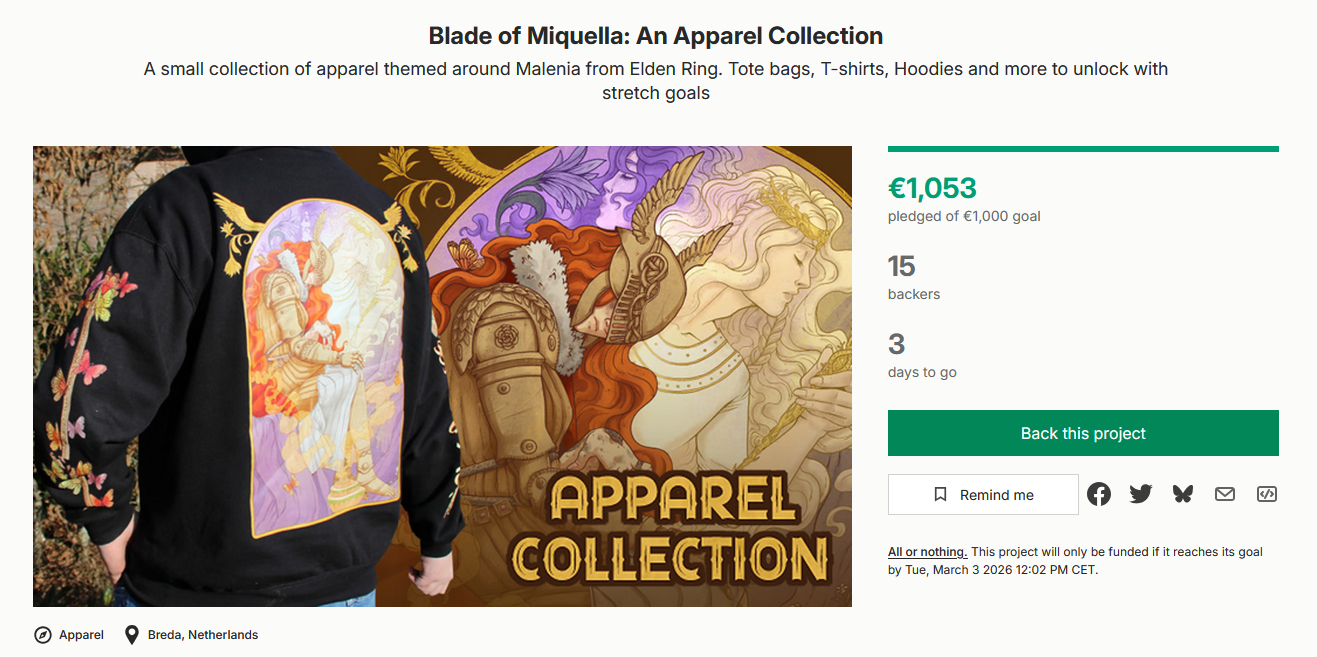Share via the Bluesky butterfly icon
Screen dimensions: 1317x657
coord(1183,494)
